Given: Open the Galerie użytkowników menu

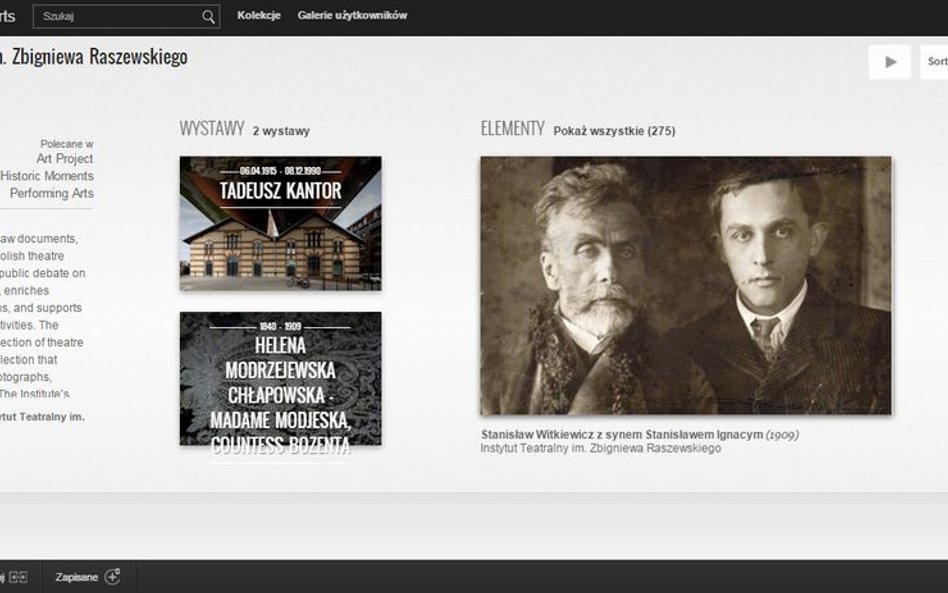Looking at the screenshot, I should coord(352,15).
